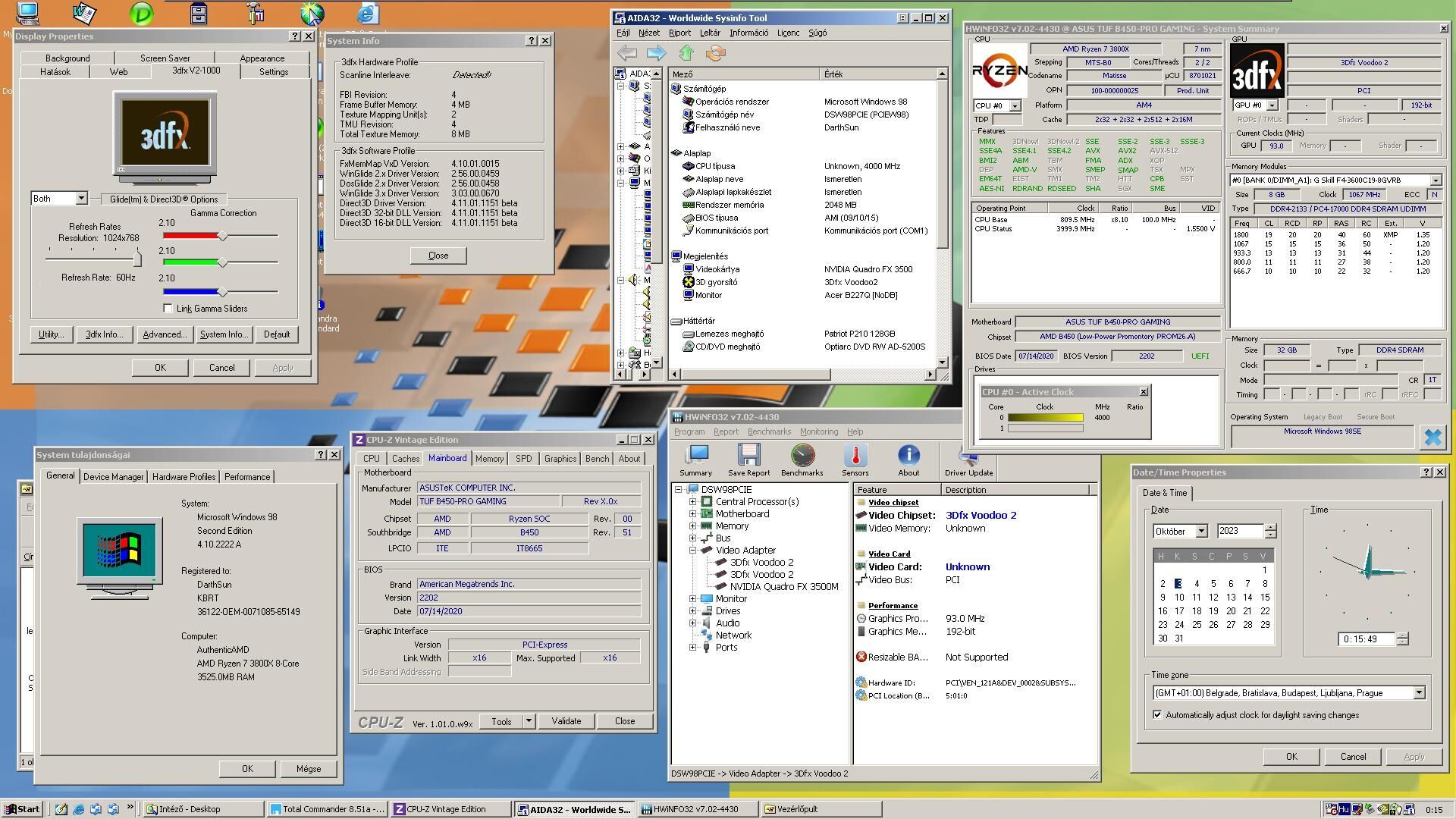Open CPU-Z Memory tab
Screen dimensions: 1456x819
(x=489, y=459)
